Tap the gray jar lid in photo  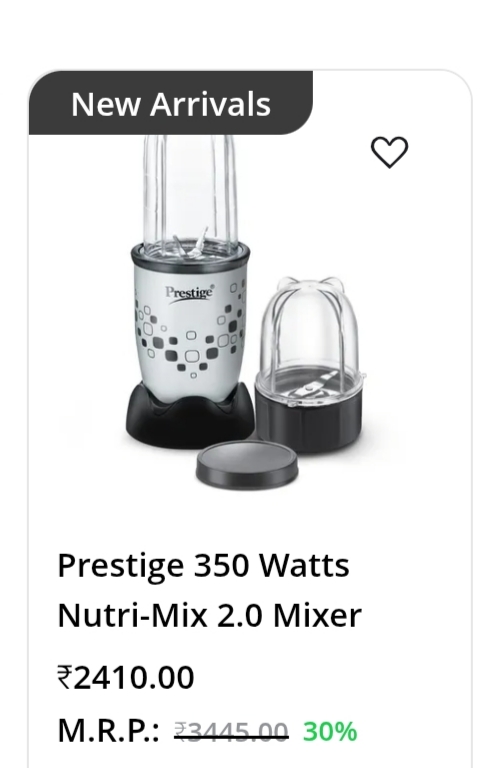pyautogui.click(x=247, y=465)
